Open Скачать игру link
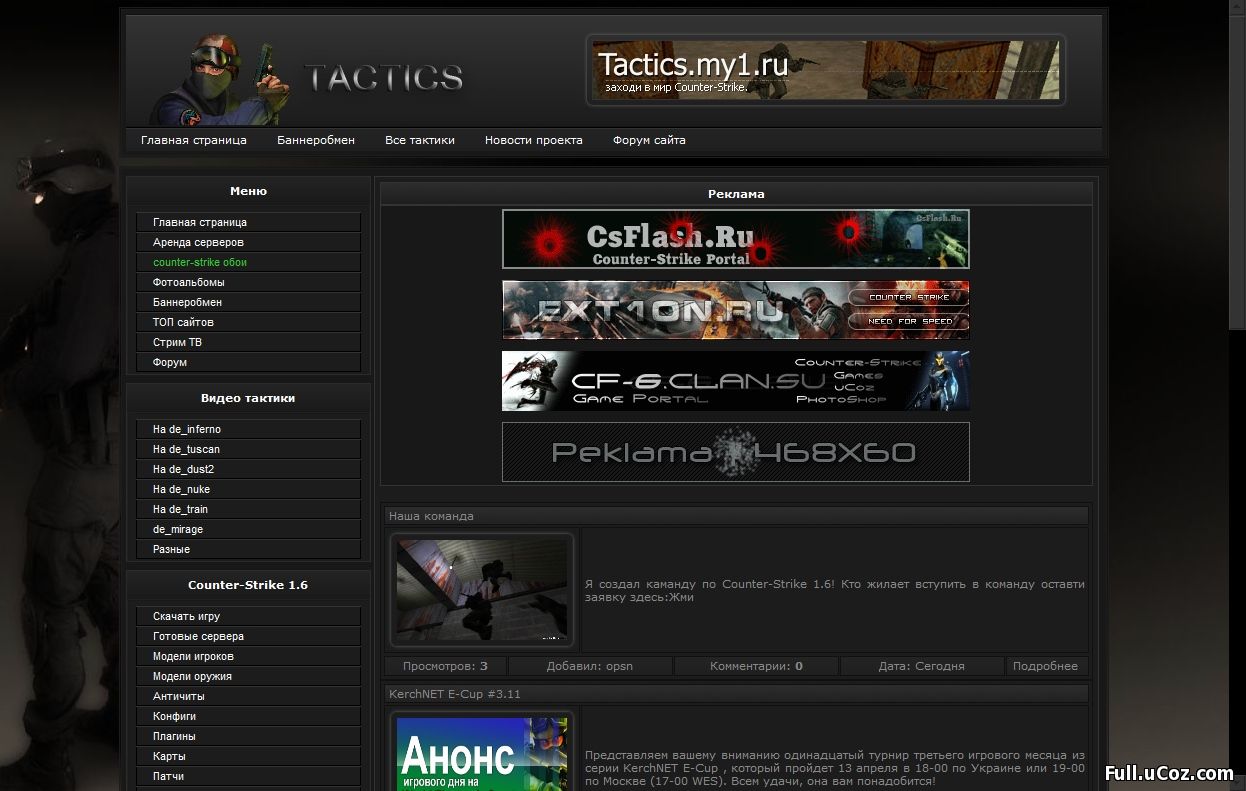Screen dimensions: 1246x791 tap(248, 616)
